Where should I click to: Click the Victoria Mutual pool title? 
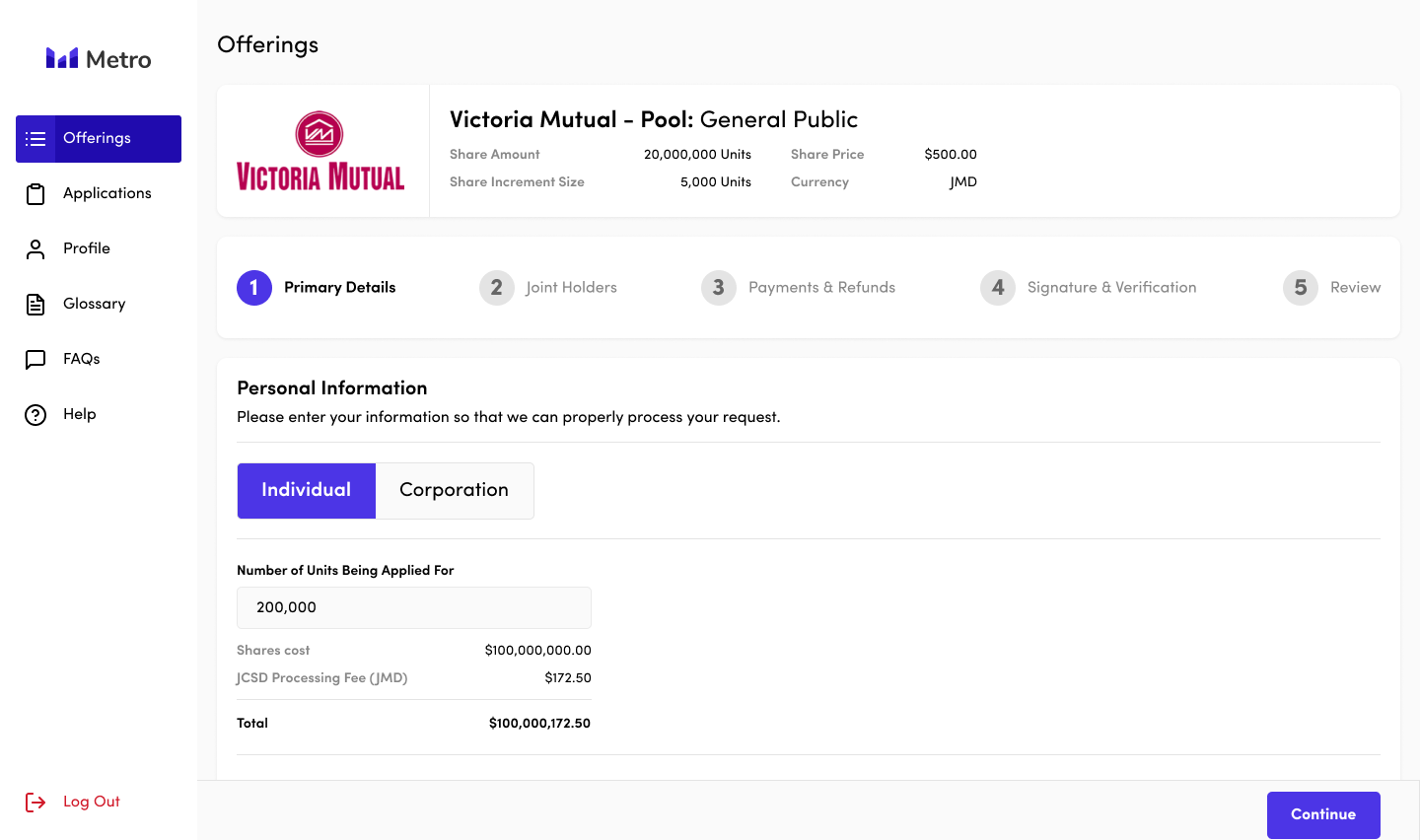pos(654,120)
